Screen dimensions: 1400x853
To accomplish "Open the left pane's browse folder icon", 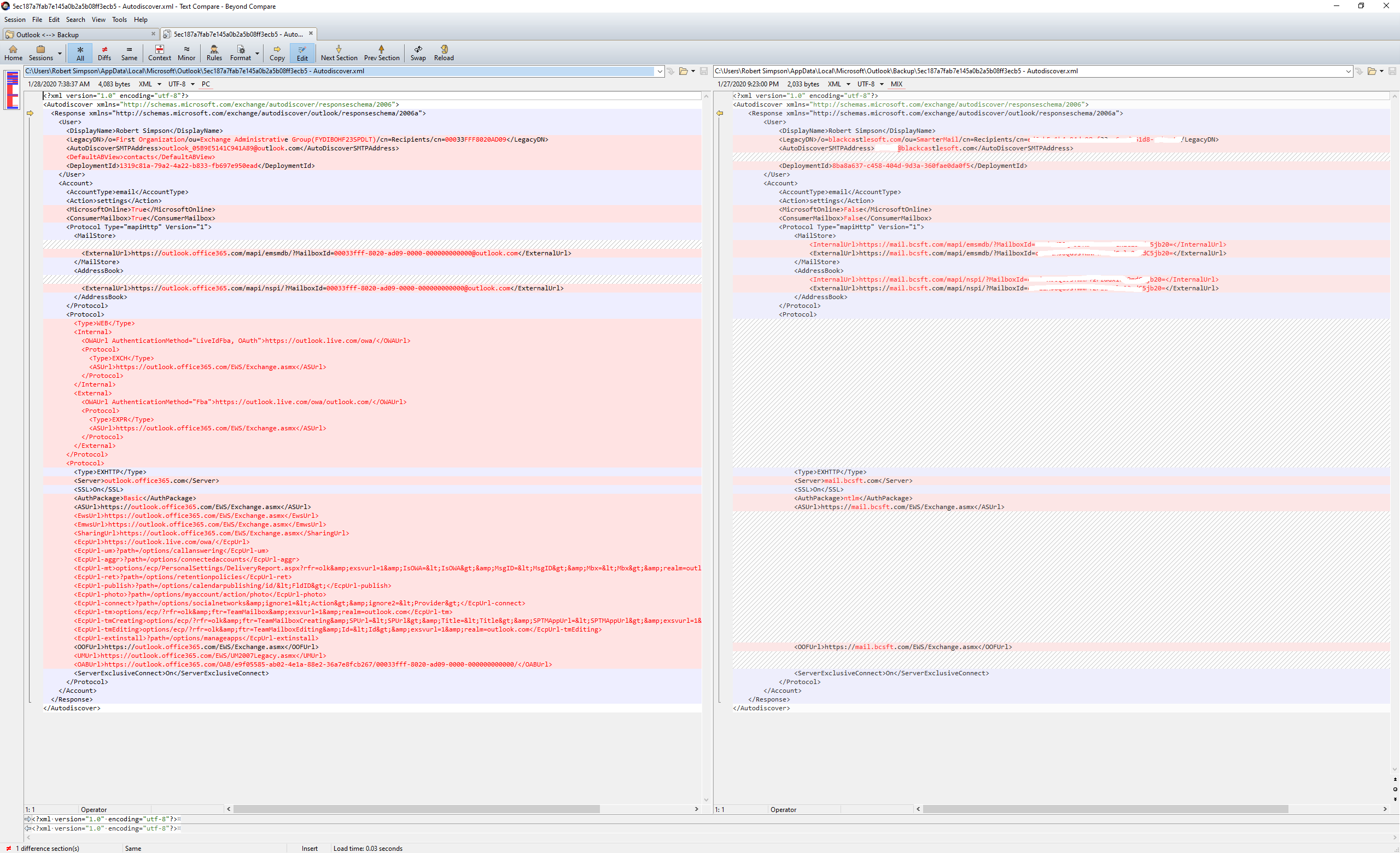I will [684, 71].
